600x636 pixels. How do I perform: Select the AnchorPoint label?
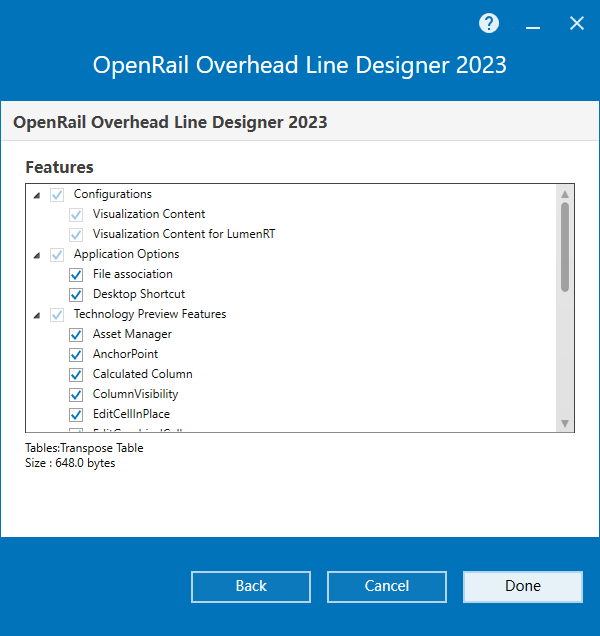coord(125,354)
